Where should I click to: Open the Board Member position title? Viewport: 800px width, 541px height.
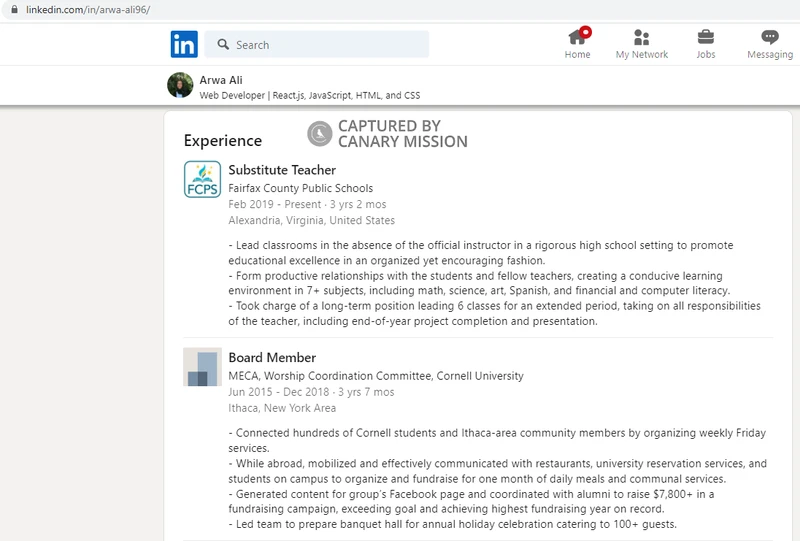pyautogui.click(x=272, y=357)
